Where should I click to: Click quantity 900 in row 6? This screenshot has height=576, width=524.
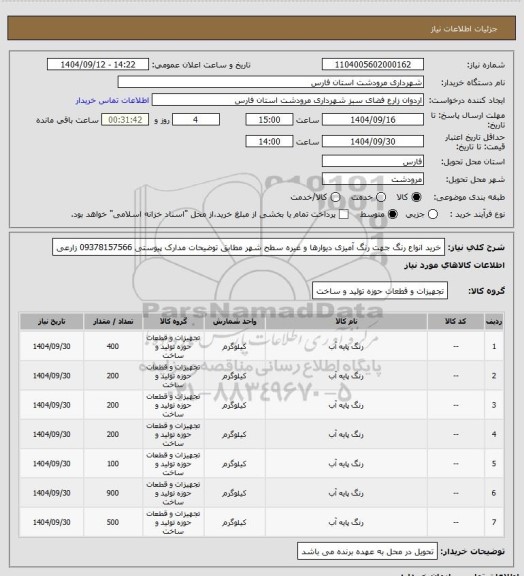pyautogui.click(x=113, y=493)
